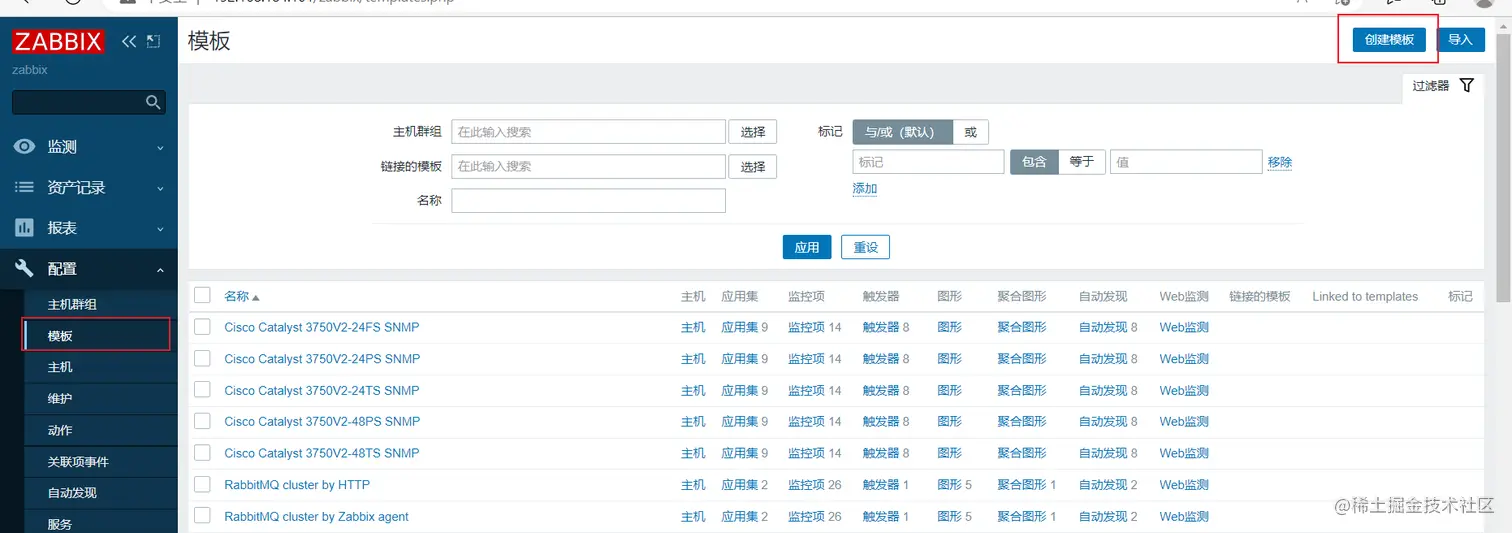Click 选择 next to 链接的模板
Image resolution: width=1512 pixels, height=533 pixels.
(x=752, y=167)
